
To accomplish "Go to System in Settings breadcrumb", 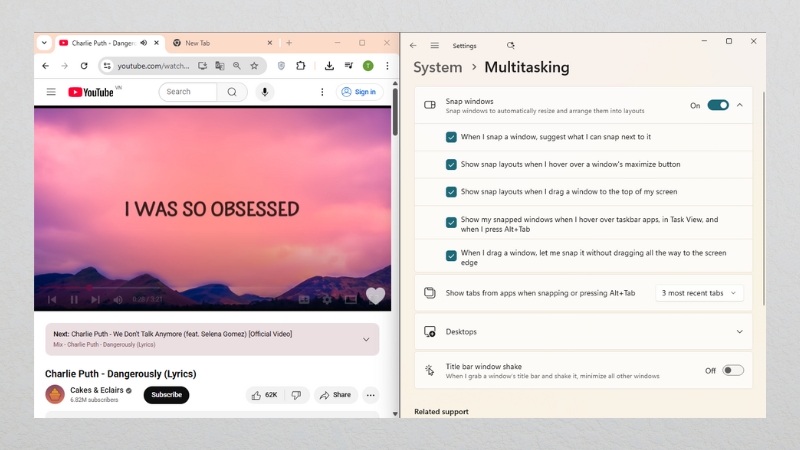I will point(438,67).
